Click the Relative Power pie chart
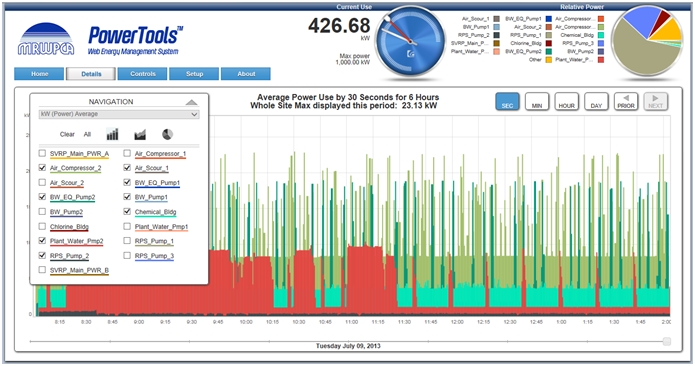Image resolution: width=695 pixels, height=366 pixels. click(x=648, y=41)
